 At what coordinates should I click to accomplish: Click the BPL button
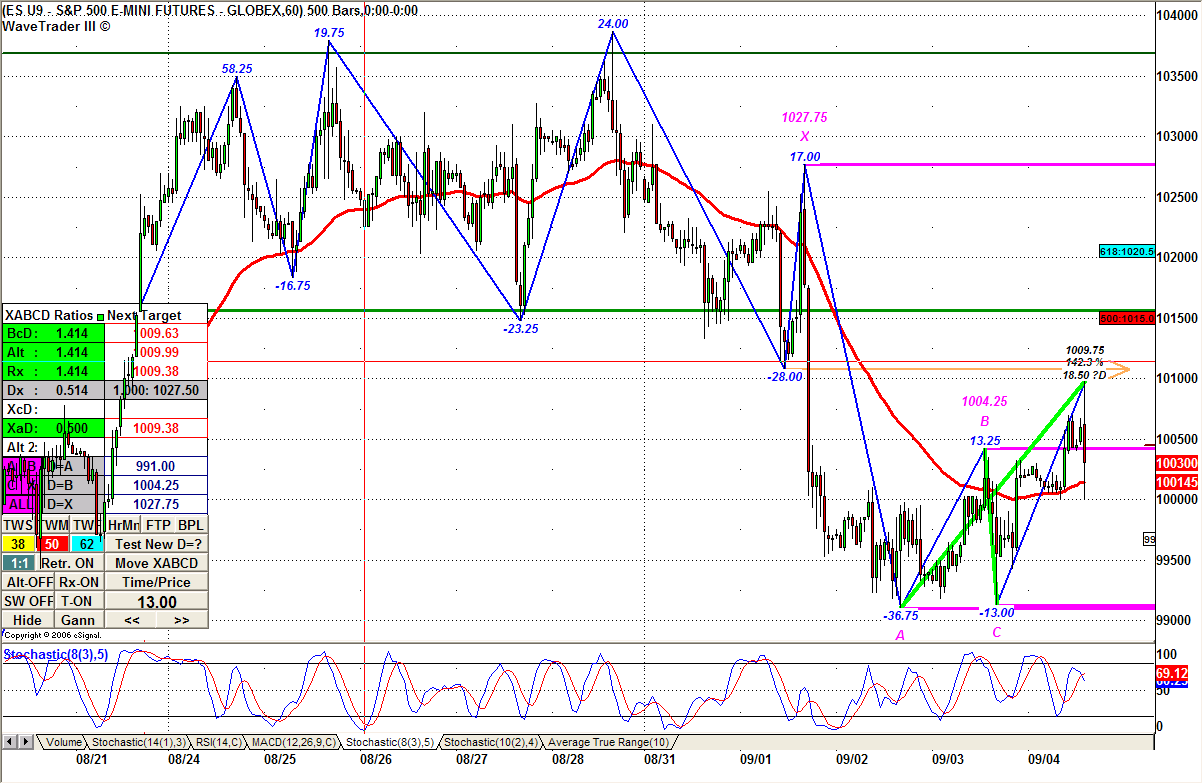tap(191, 525)
